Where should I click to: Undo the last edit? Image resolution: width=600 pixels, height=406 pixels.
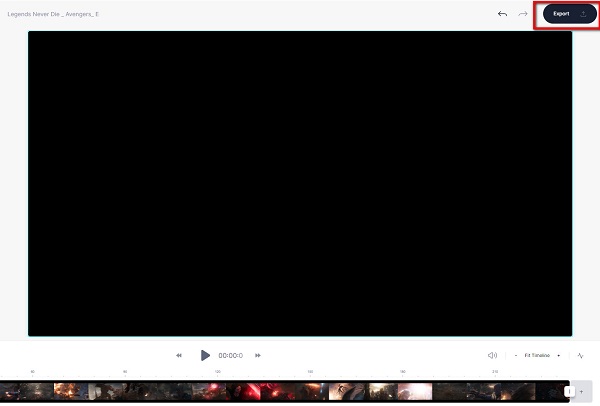pos(502,14)
